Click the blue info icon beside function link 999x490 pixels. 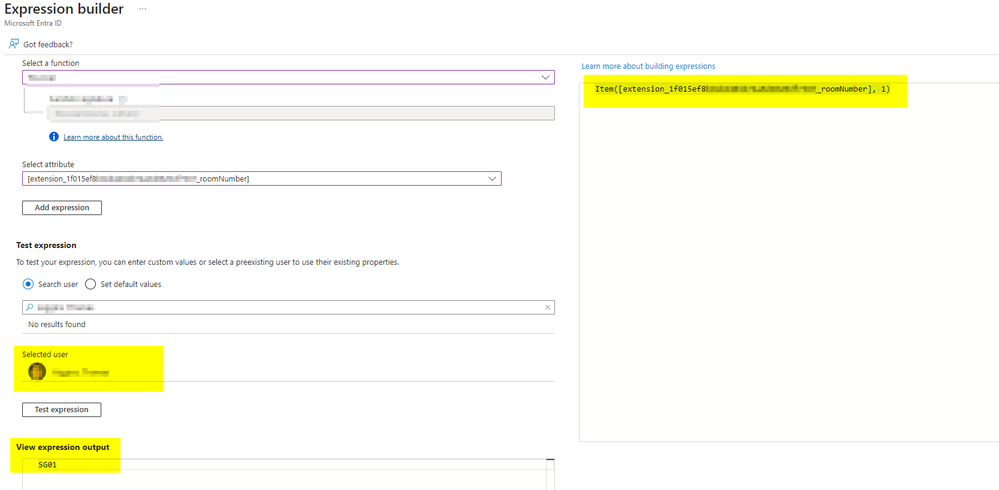click(54, 136)
